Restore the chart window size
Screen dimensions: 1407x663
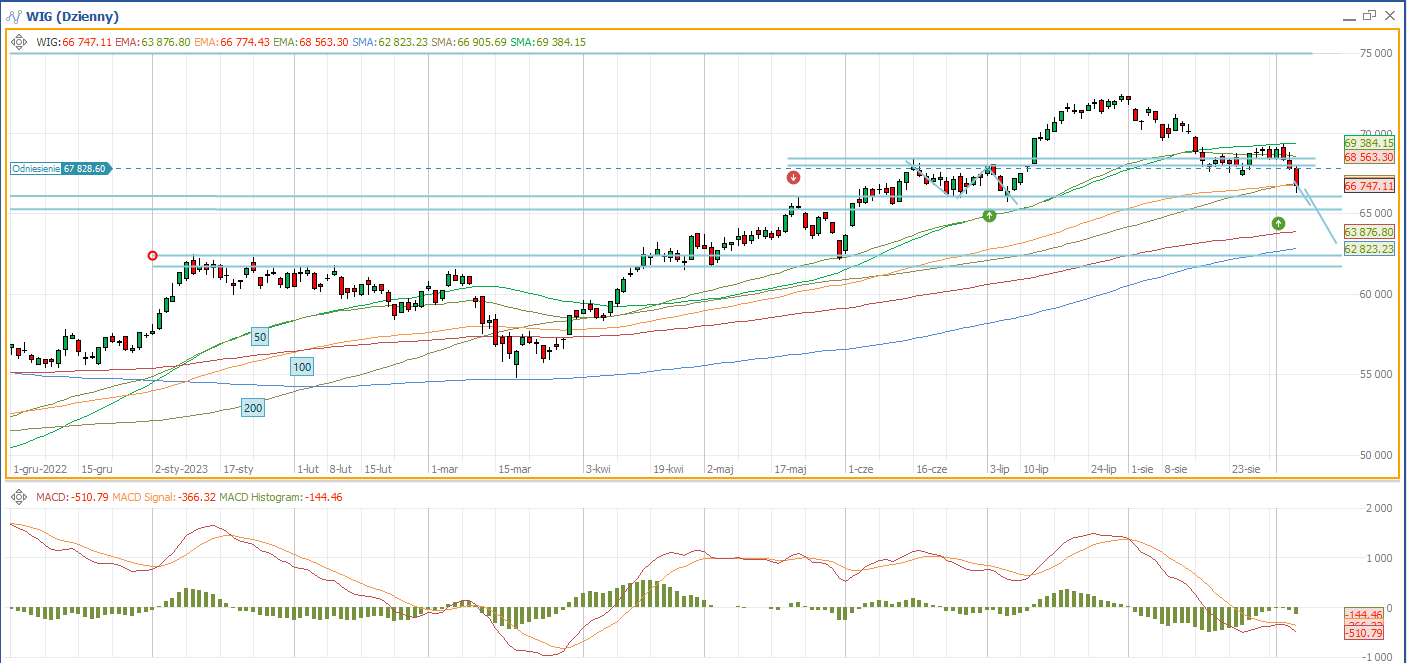[x=1368, y=15]
